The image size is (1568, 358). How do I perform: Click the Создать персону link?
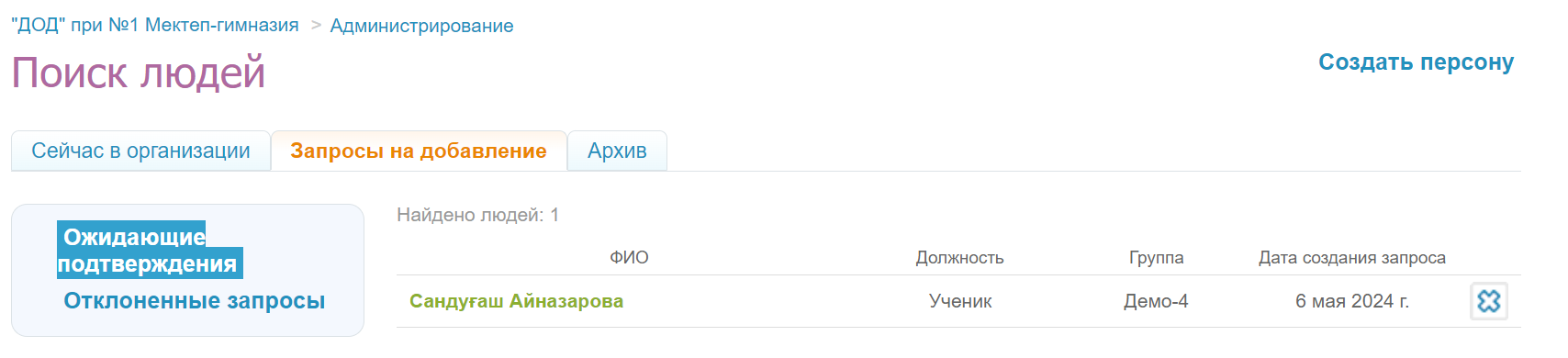pyautogui.click(x=1416, y=62)
